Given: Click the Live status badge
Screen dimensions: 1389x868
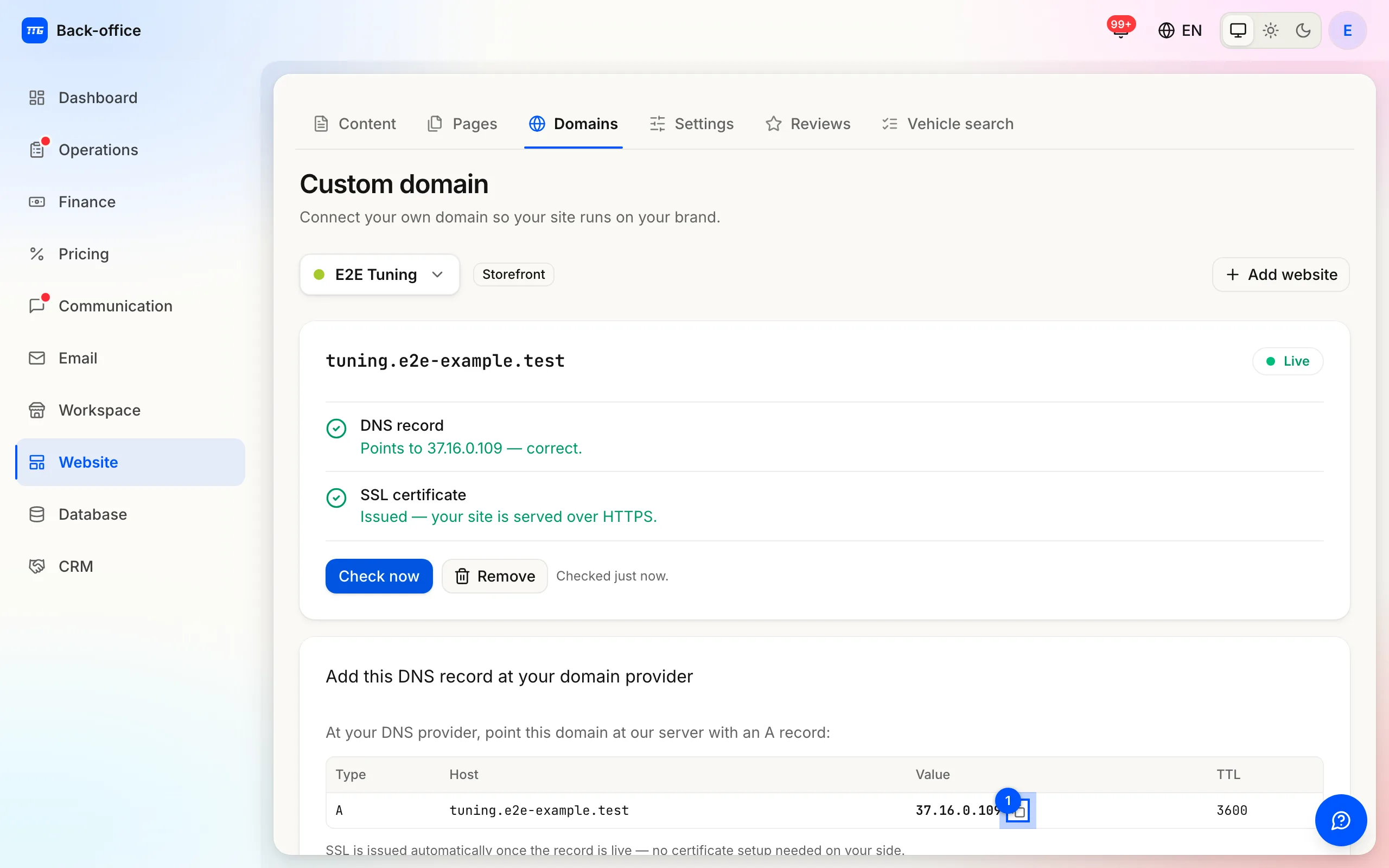Looking at the screenshot, I should [x=1288, y=361].
